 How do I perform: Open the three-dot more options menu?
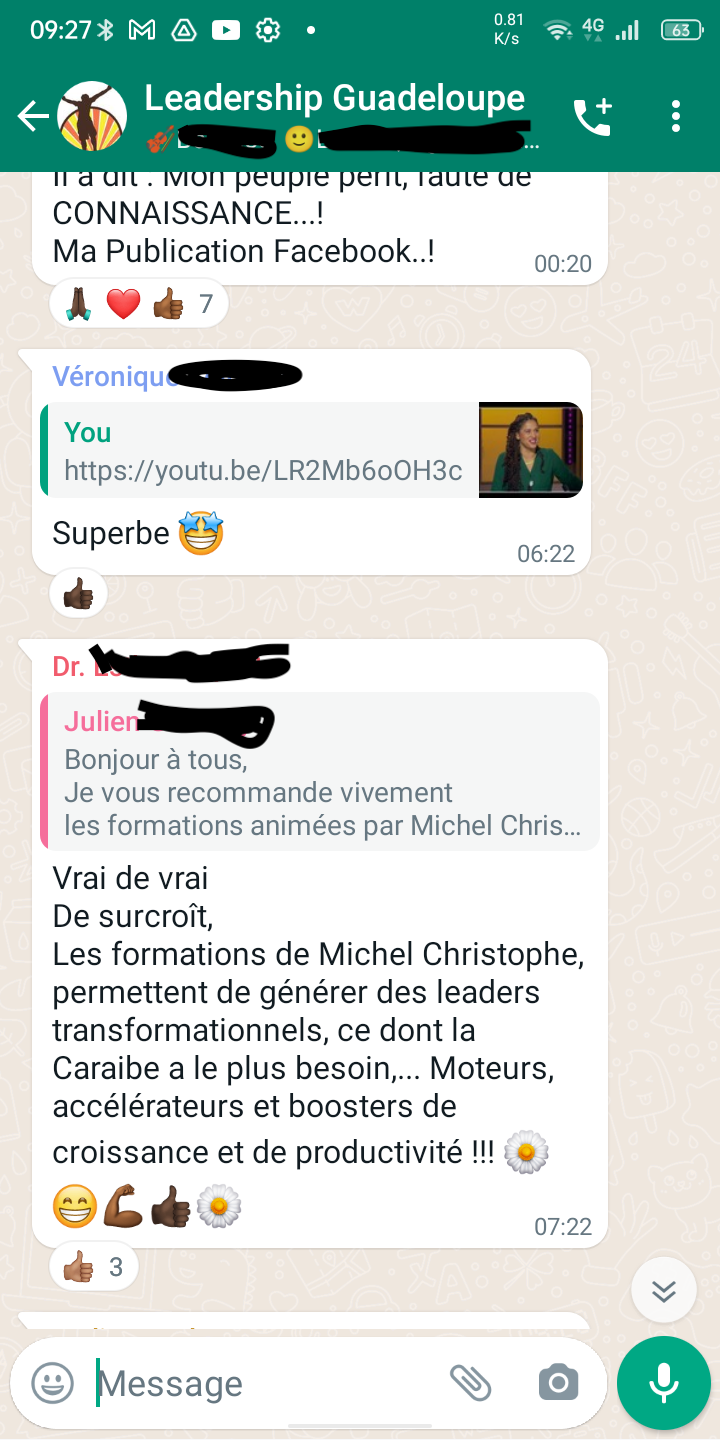tap(677, 117)
